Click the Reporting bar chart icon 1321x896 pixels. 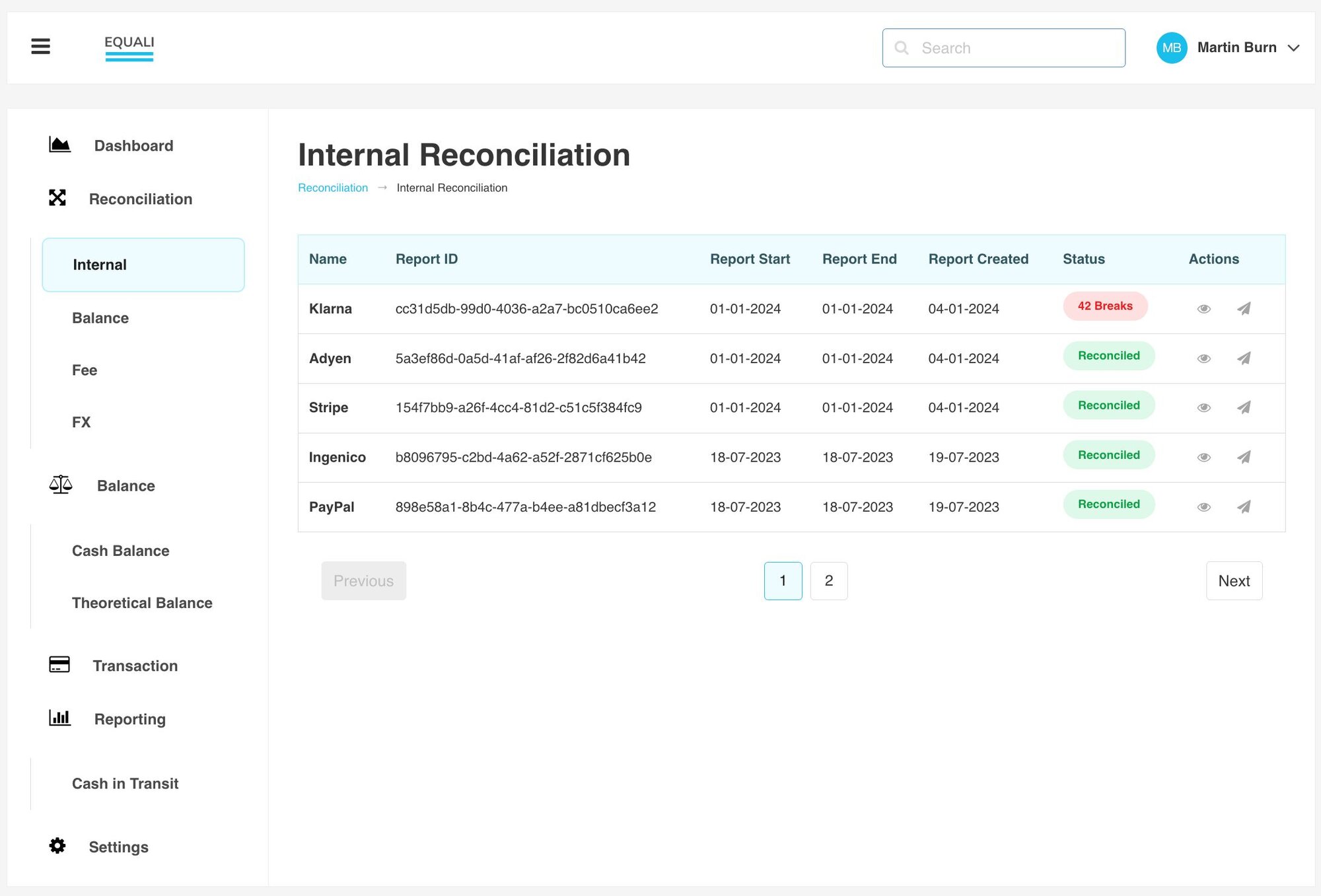[59, 718]
